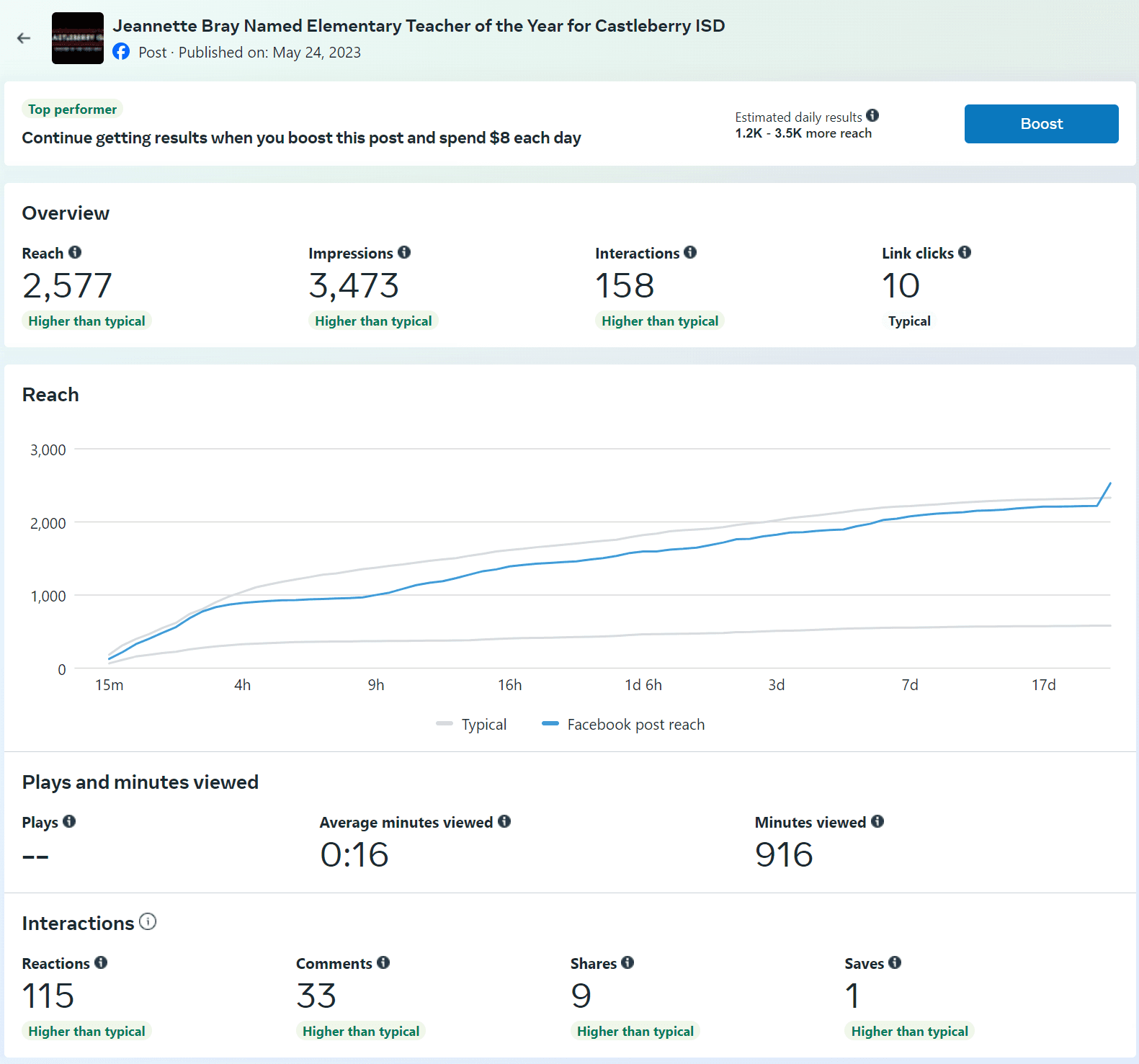Click the Reactions info icon
Viewport: 1139px width, 1064px height.
point(101,962)
